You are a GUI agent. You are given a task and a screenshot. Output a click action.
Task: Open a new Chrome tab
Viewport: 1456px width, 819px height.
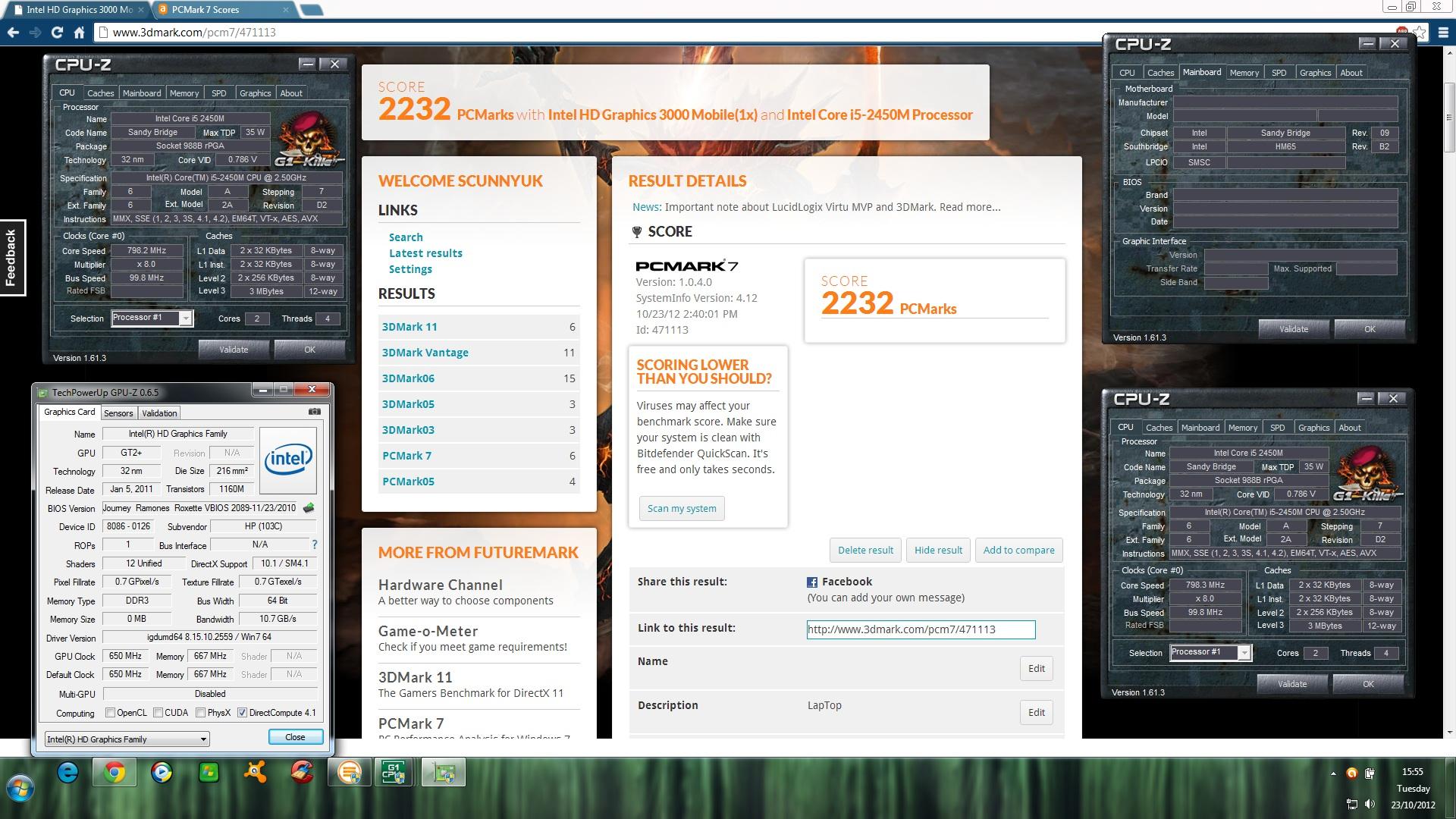click(x=311, y=10)
